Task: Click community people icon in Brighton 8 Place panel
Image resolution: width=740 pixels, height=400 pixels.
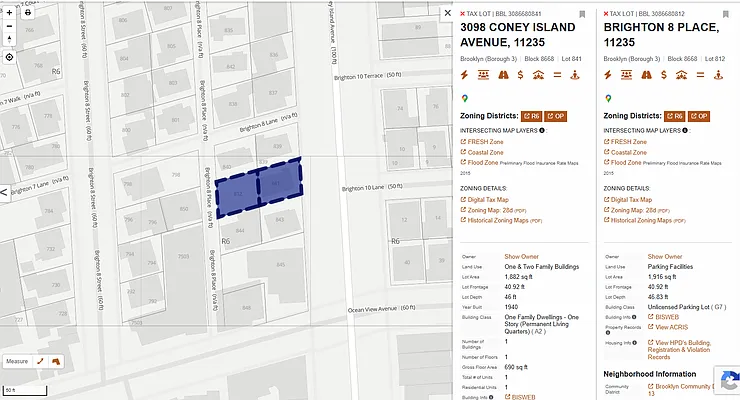Action: pyautogui.click(x=626, y=75)
